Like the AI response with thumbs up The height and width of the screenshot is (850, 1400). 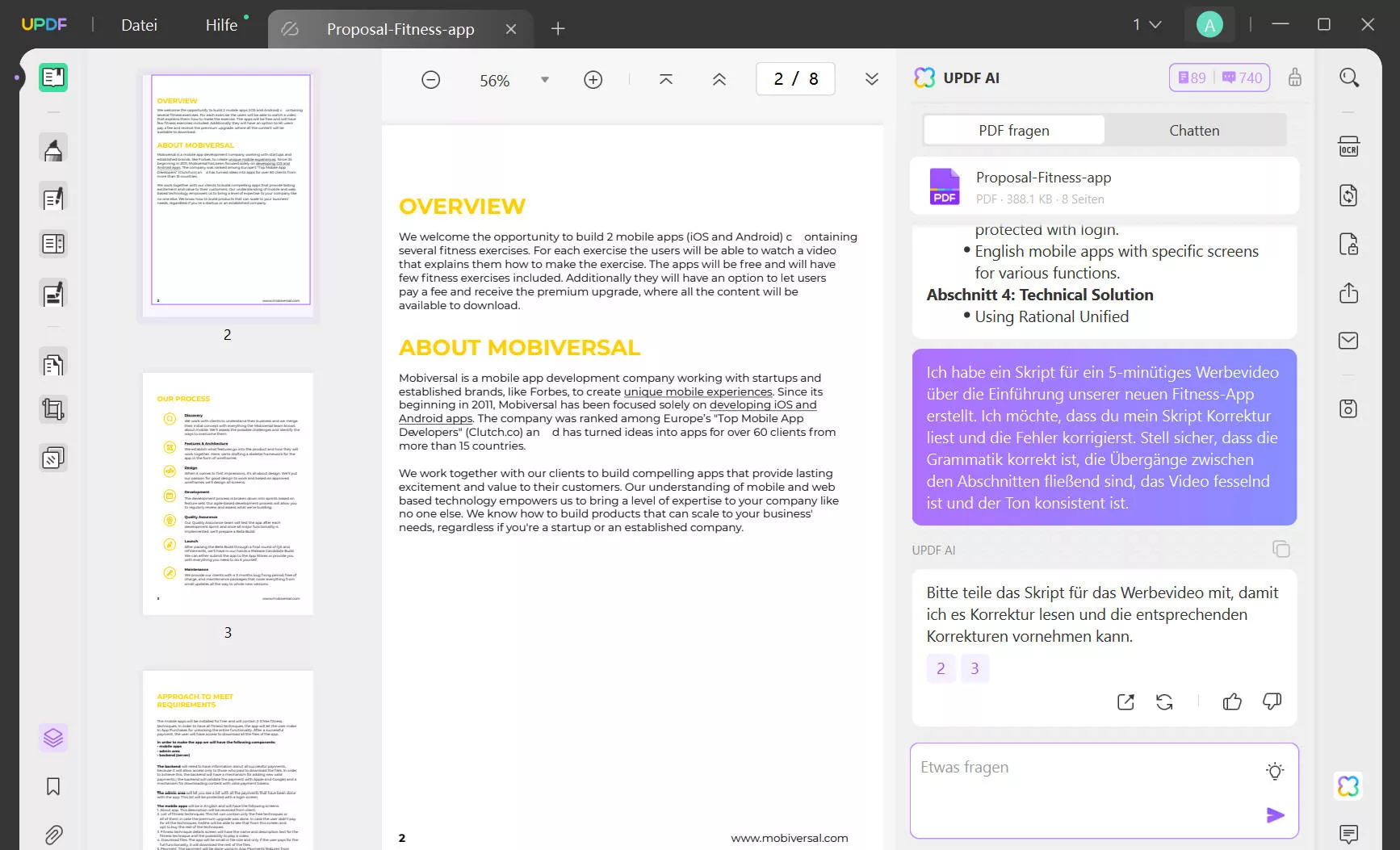(1232, 701)
